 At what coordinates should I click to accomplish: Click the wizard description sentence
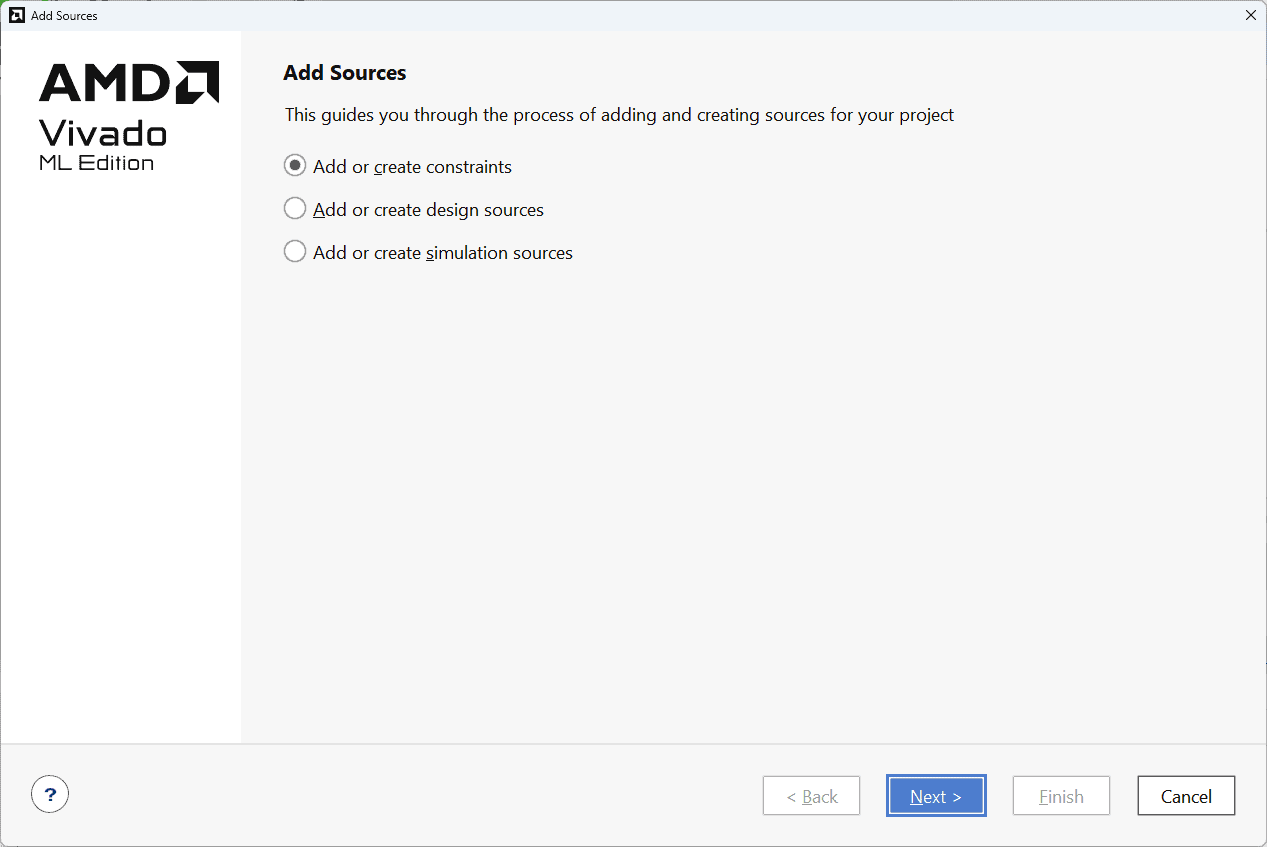[x=619, y=115]
